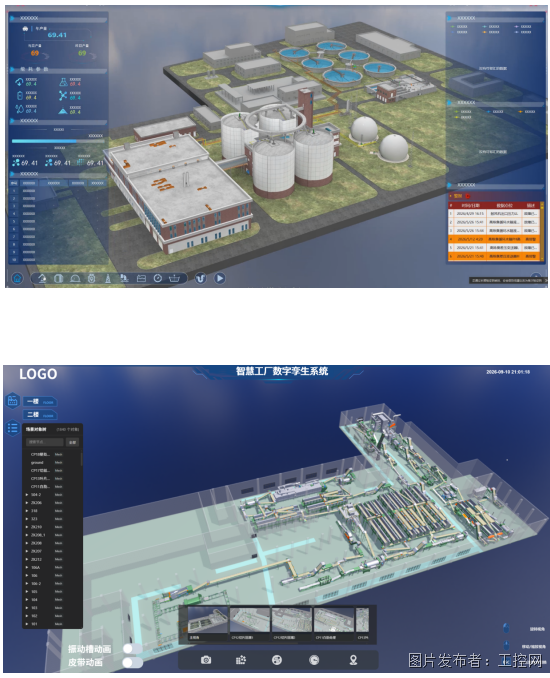
Task: Expand the 101 tree node
Action: (x=27, y=624)
